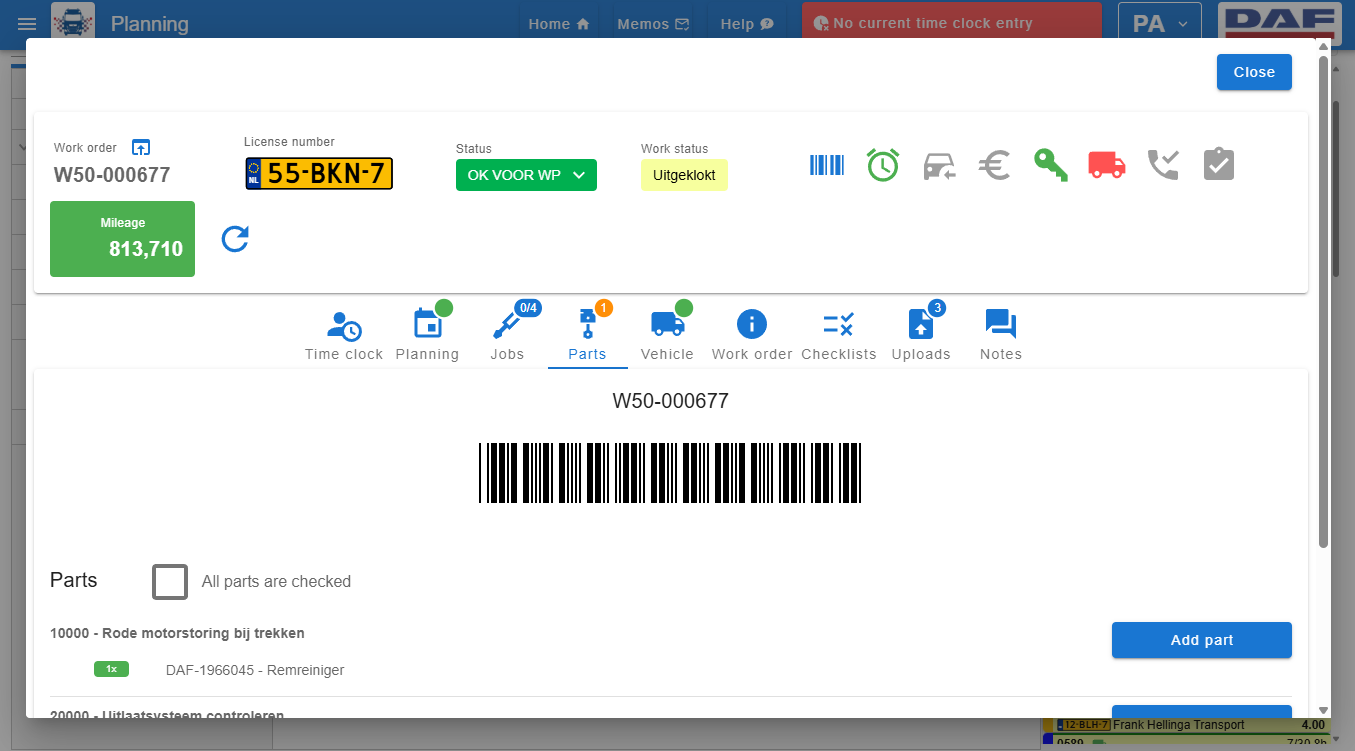The height and width of the screenshot is (751, 1355).
Task: Open the OK VOOR WP status dropdown
Action: (526, 175)
